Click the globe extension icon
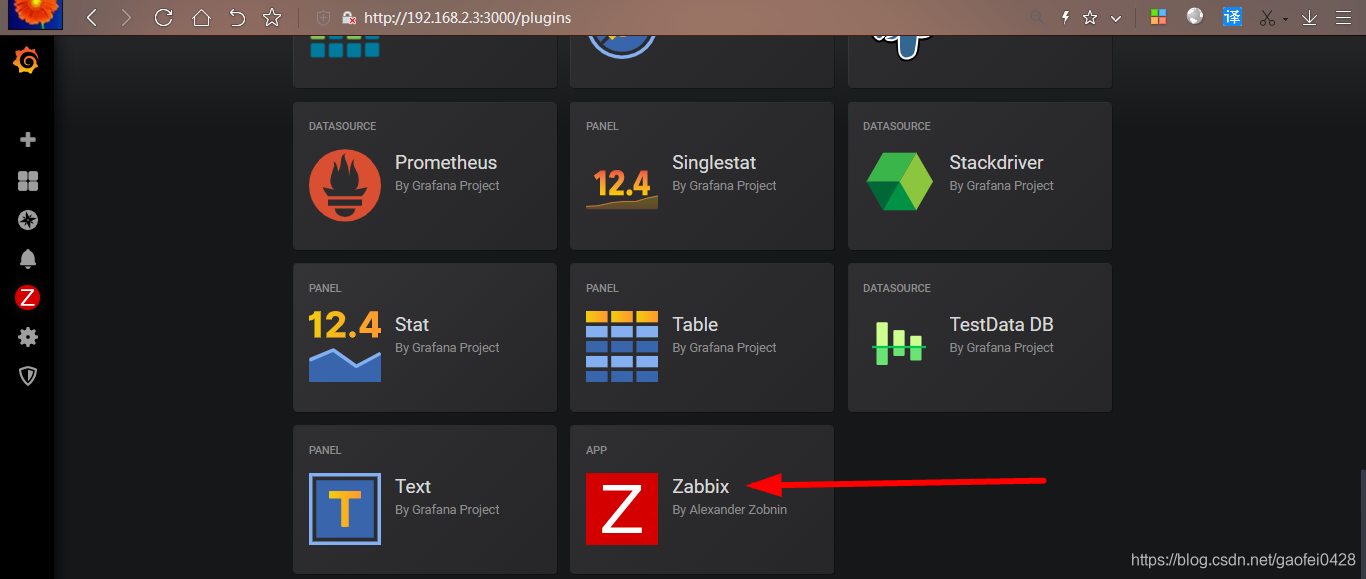Screen dimensions: 1366x579 [x=1195, y=17]
